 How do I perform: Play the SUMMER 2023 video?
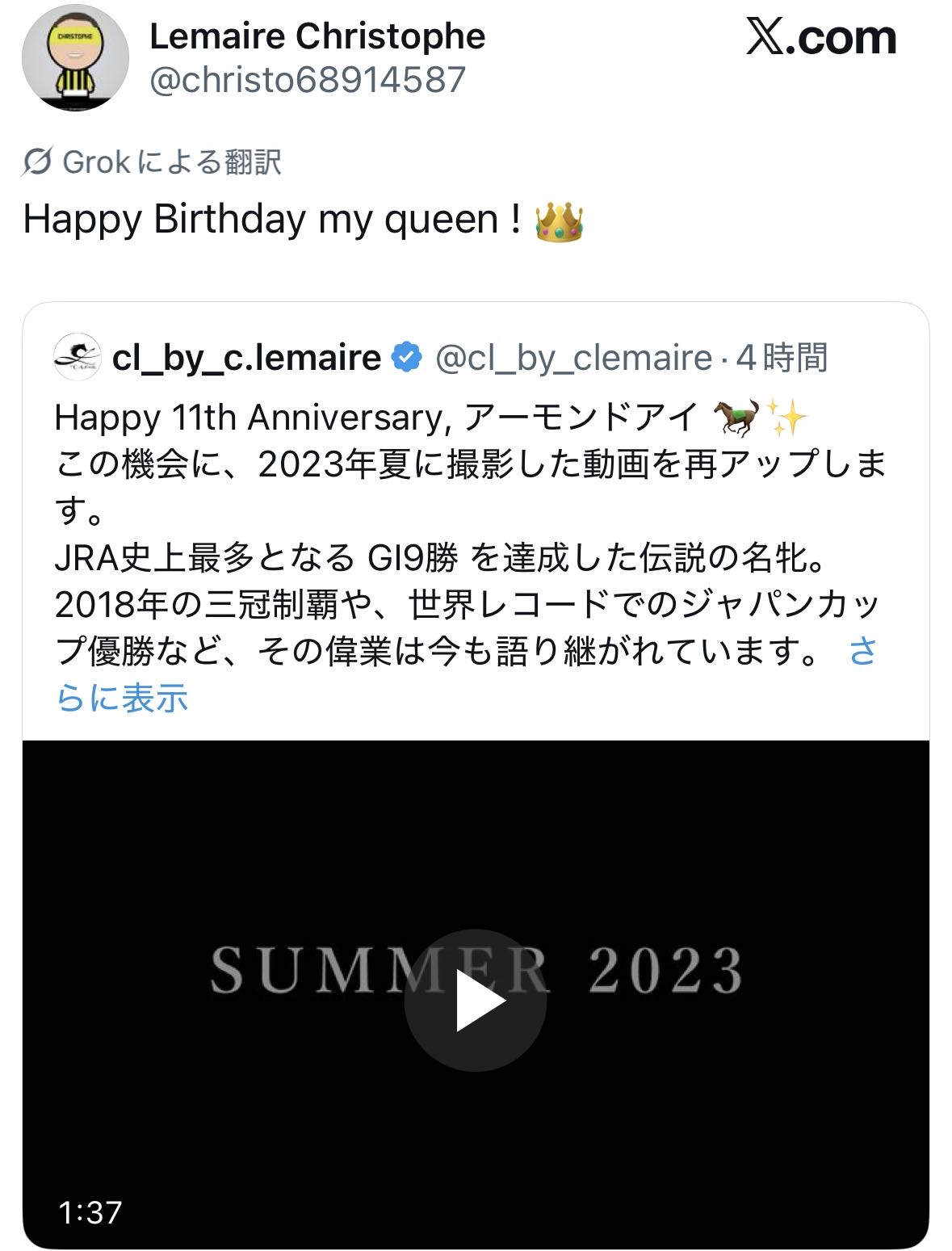coord(476,1001)
